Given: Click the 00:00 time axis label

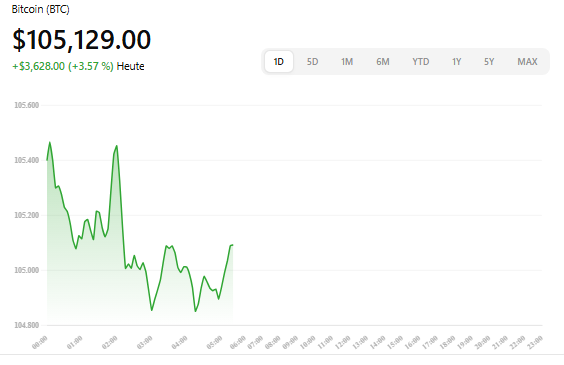Looking at the screenshot, I should [x=40, y=342].
